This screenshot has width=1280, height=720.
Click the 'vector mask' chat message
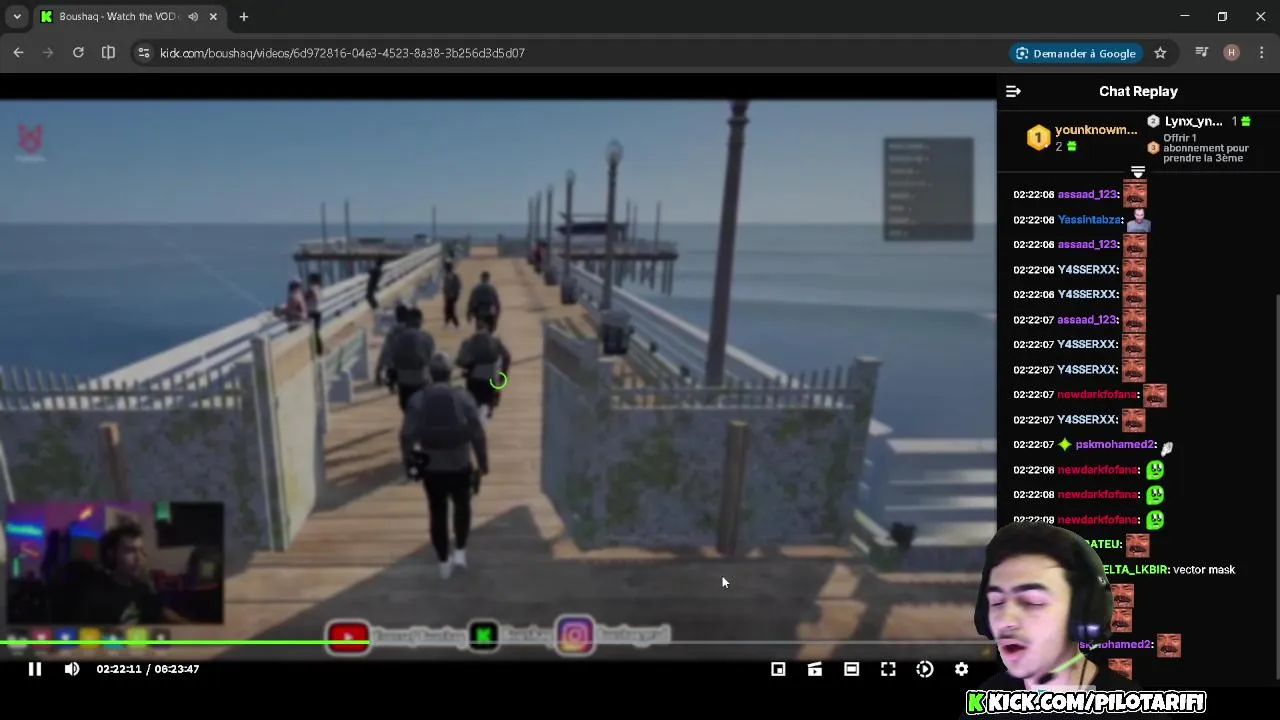(1204, 569)
